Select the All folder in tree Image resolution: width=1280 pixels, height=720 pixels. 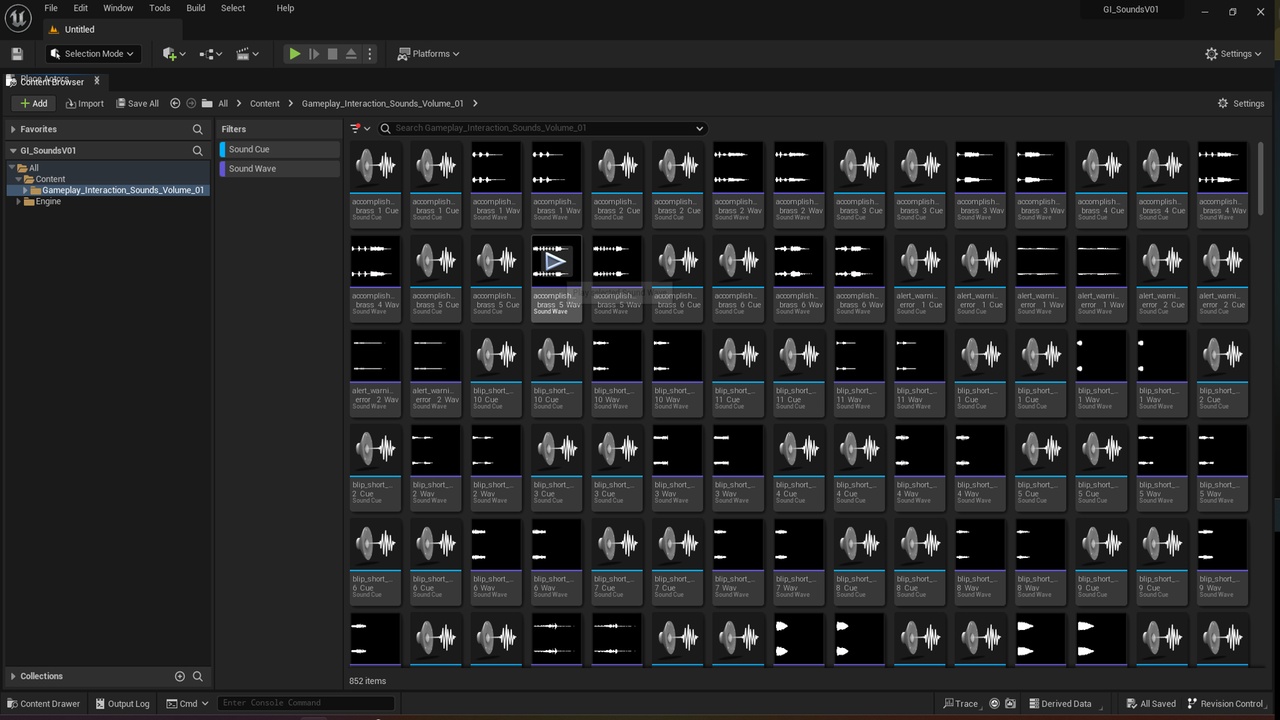tap(33, 168)
